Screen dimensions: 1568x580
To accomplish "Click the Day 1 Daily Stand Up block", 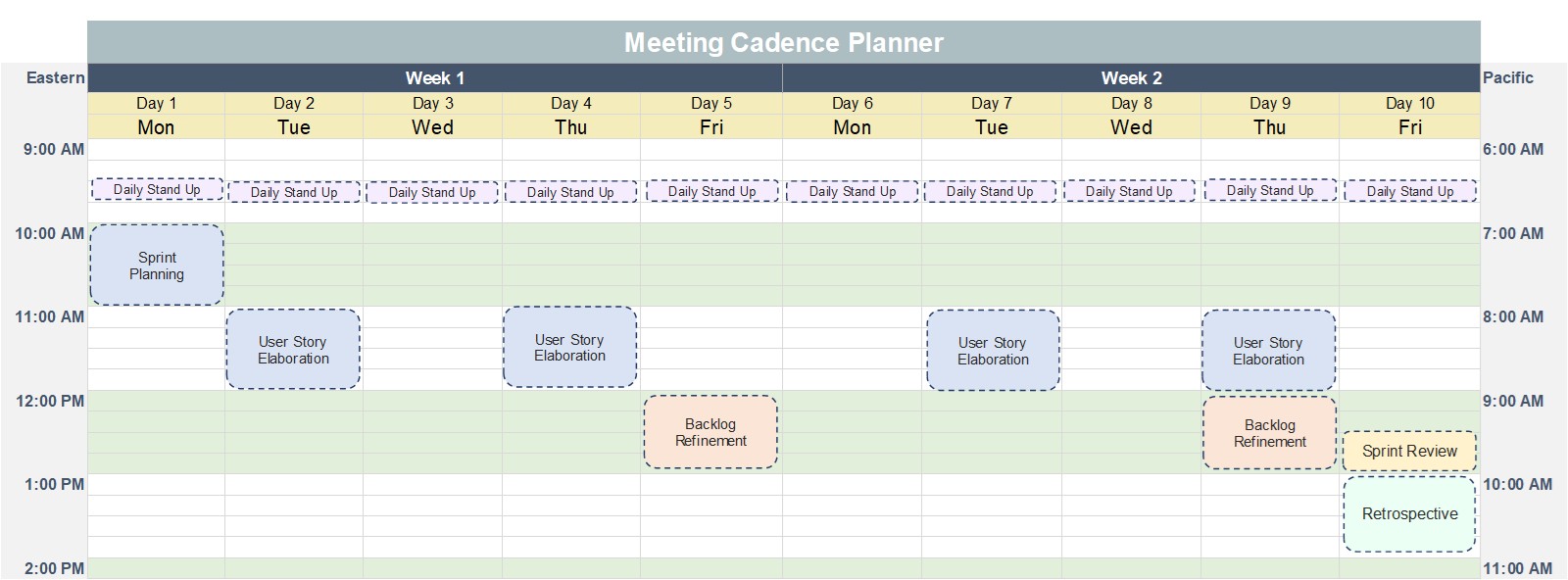I will pos(157,190).
